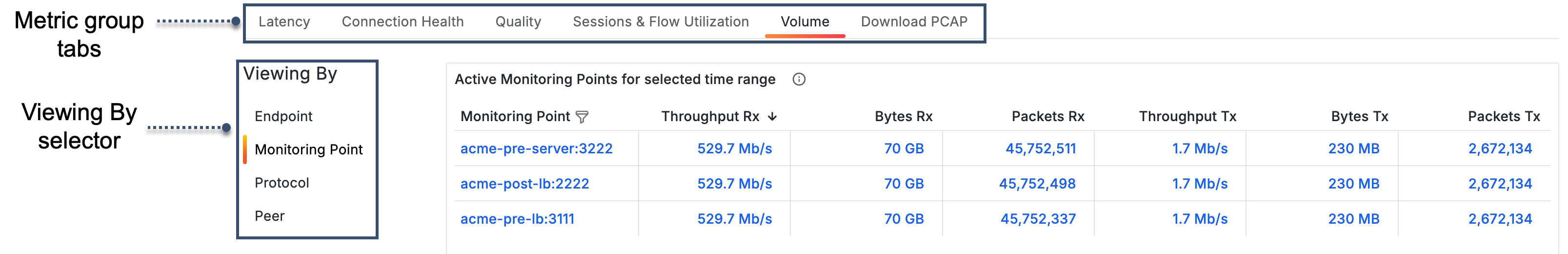Click the info icon beside Active Monitoring Points
The height and width of the screenshot is (254, 1568).
[x=799, y=79]
